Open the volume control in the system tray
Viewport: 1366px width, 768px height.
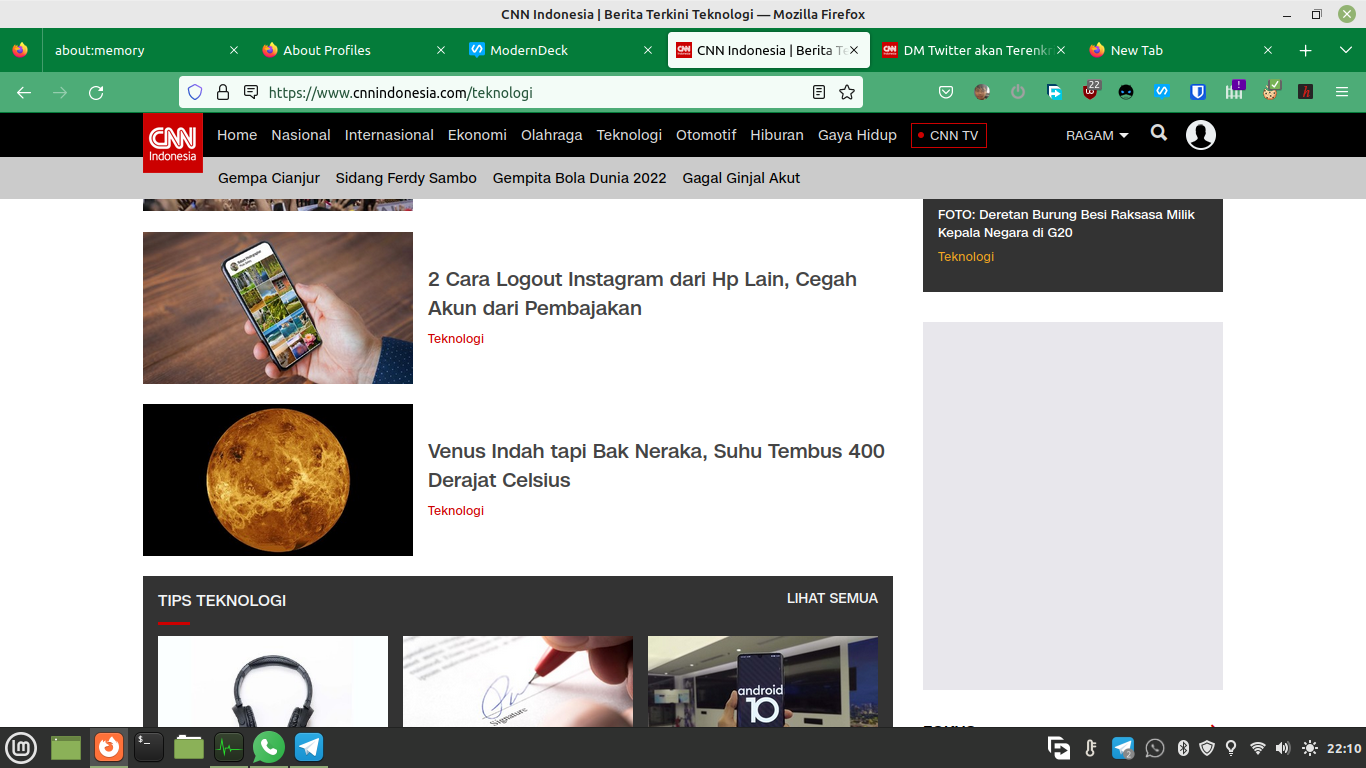click(x=1281, y=747)
